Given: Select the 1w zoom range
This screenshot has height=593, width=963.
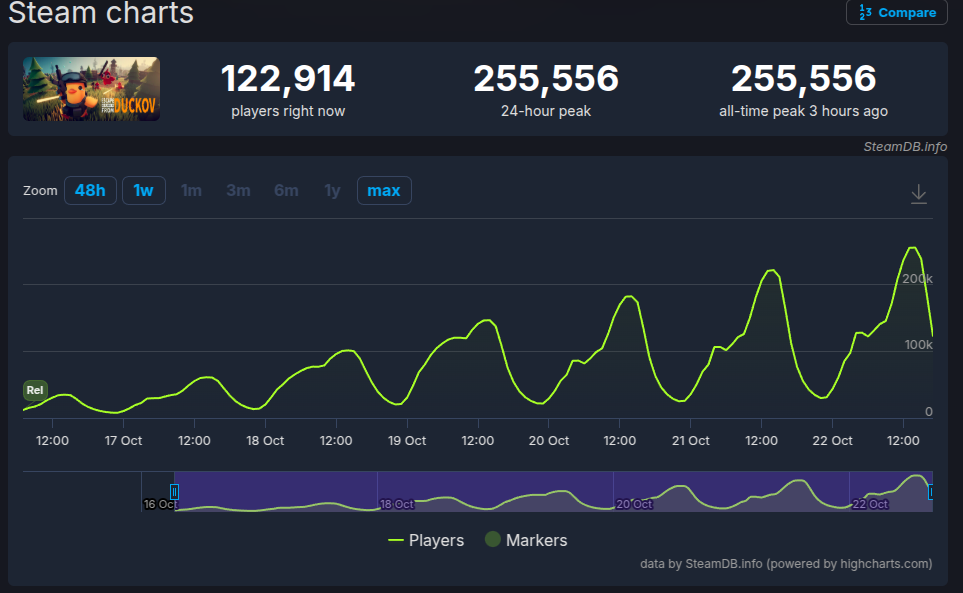Looking at the screenshot, I should tap(144, 190).
